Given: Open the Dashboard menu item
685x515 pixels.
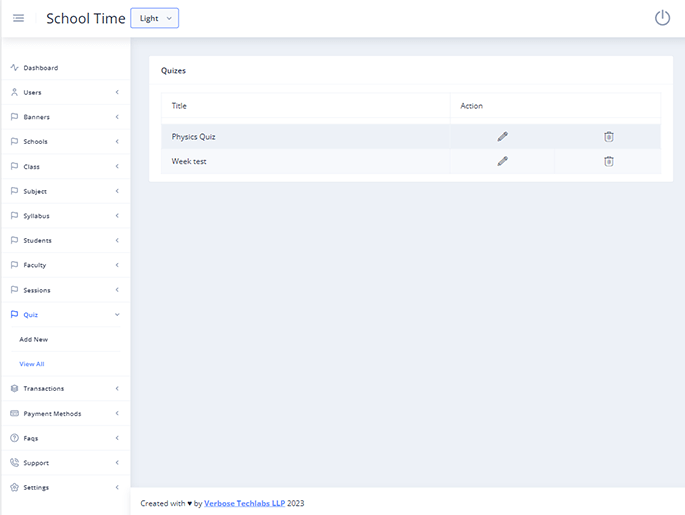Looking at the screenshot, I should pyautogui.click(x=41, y=68).
